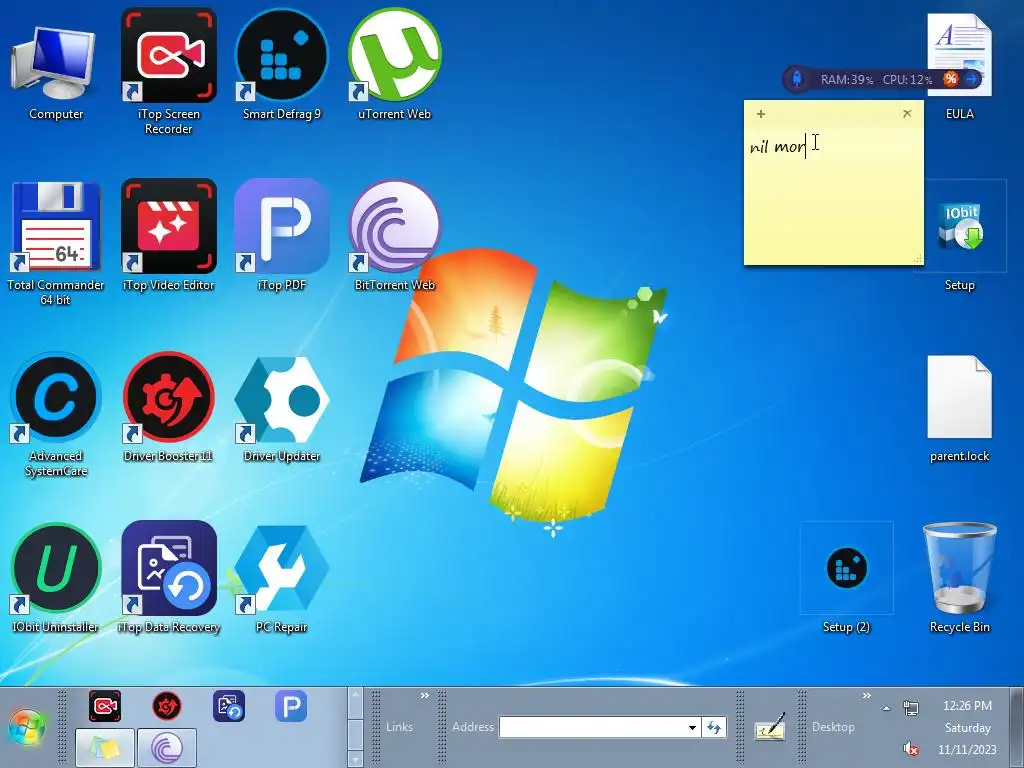Click the Links toolbar label
This screenshot has height=768, width=1024.
click(399, 727)
